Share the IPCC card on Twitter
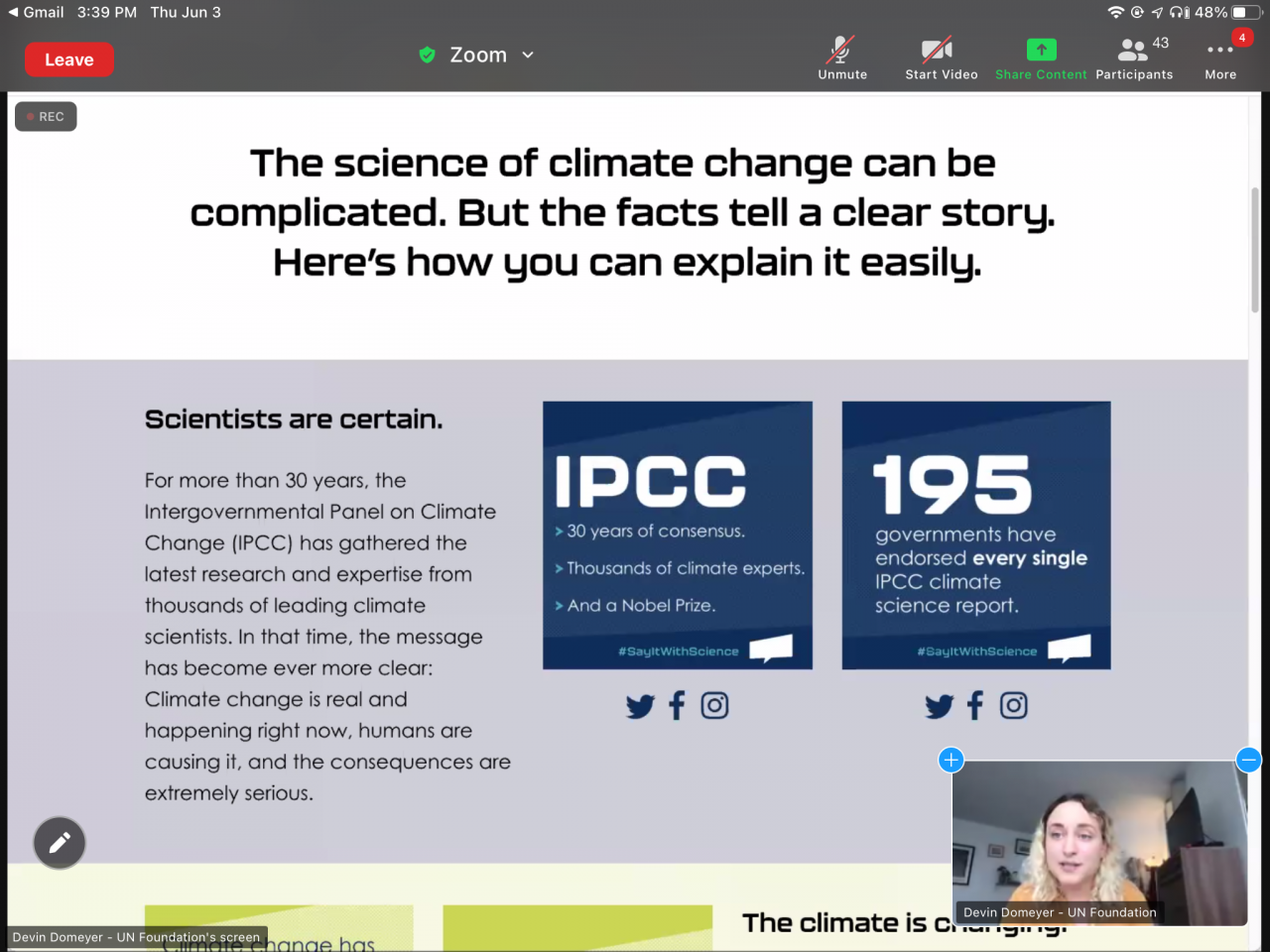Screen dimensions: 1270x952 coord(640,706)
